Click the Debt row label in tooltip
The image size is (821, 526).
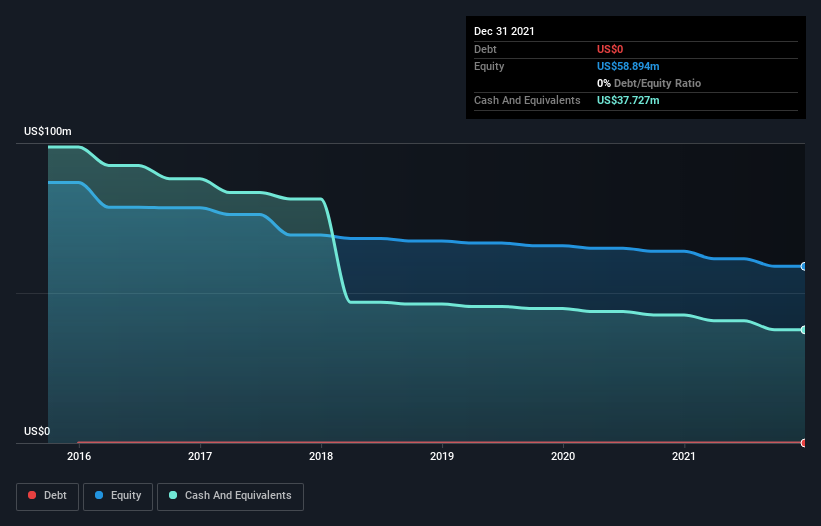click(485, 49)
